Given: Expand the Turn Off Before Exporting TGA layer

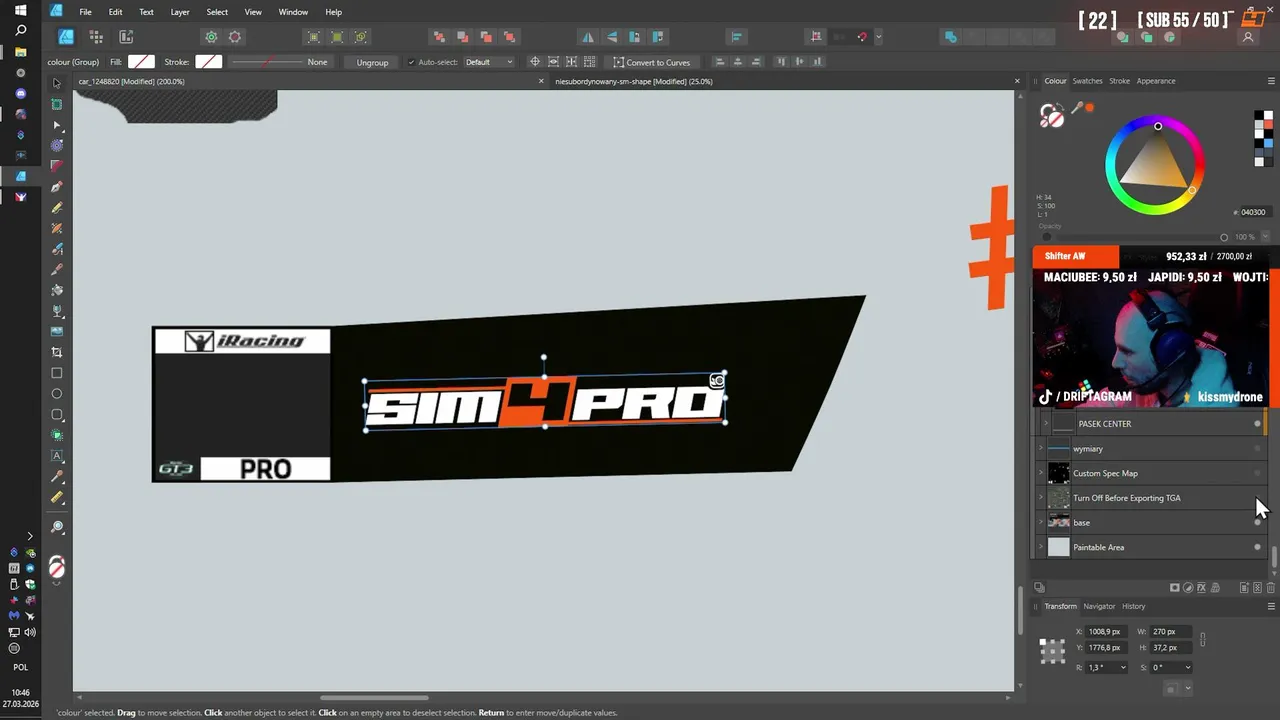Looking at the screenshot, I should tap(1041, 498).
